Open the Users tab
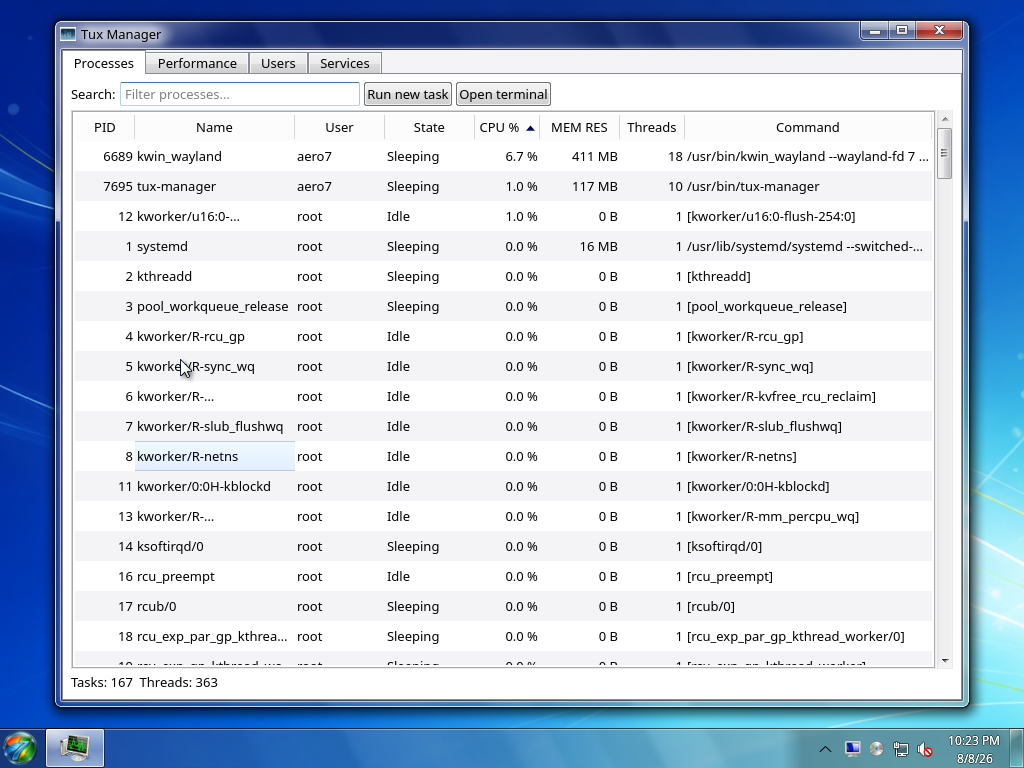1024x768 pixels. click(x=278, y=63)
